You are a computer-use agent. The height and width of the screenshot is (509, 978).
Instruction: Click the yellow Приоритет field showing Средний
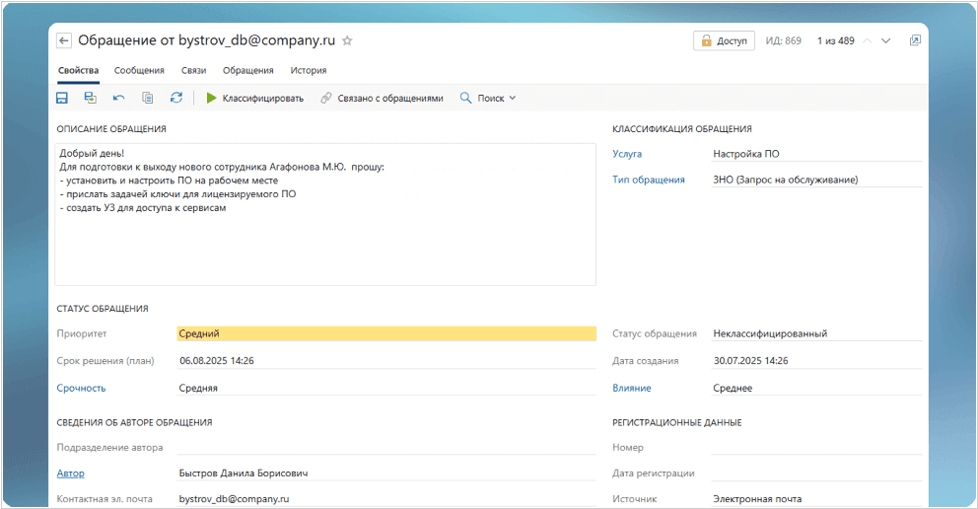[385, 334]
